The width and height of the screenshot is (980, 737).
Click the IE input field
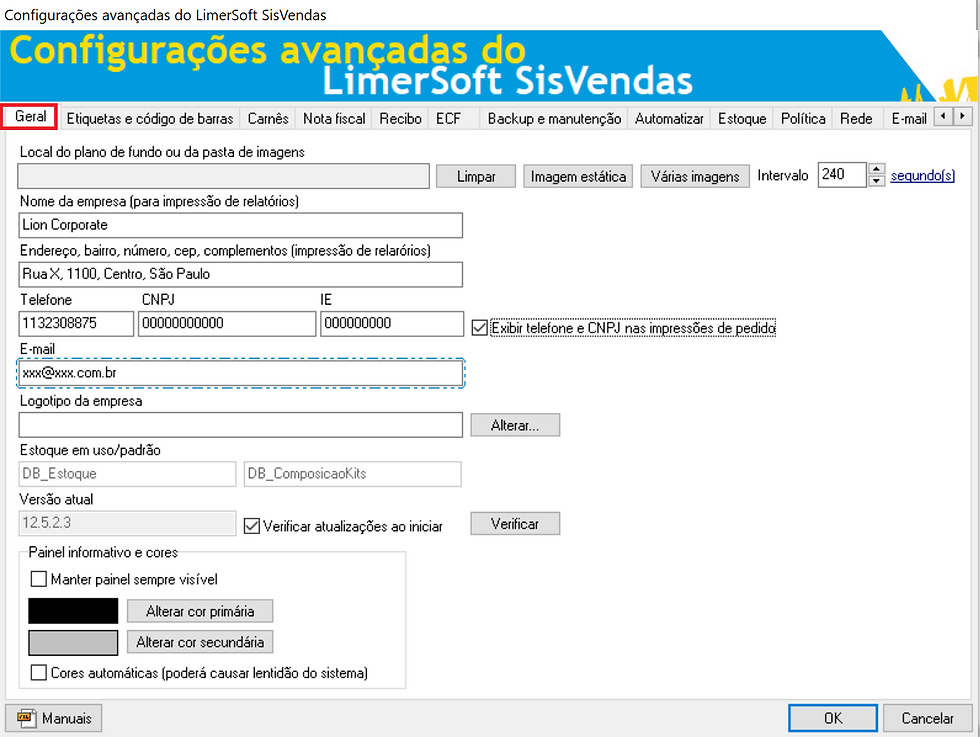point(392,324)
